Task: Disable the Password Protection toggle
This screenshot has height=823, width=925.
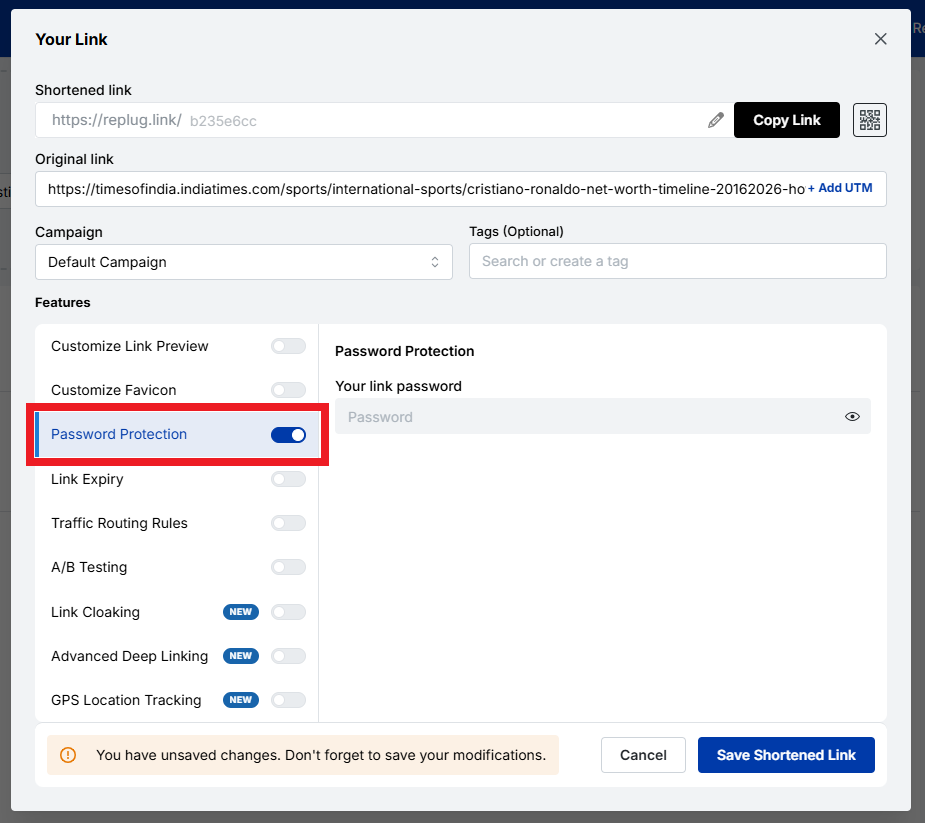Action: click(288, 434)
